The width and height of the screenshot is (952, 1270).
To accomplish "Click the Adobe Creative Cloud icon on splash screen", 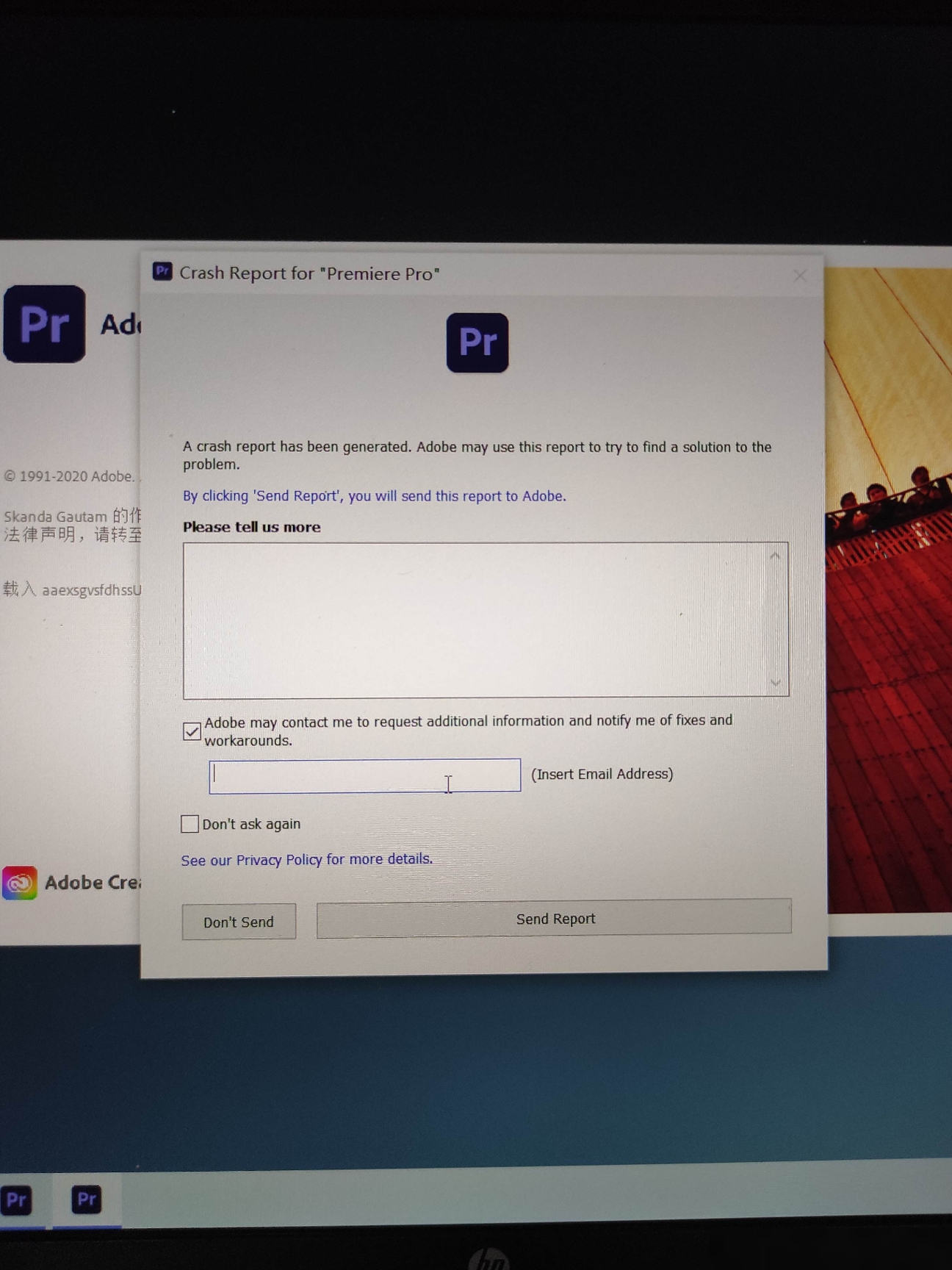I will click(x=20, y=883).
